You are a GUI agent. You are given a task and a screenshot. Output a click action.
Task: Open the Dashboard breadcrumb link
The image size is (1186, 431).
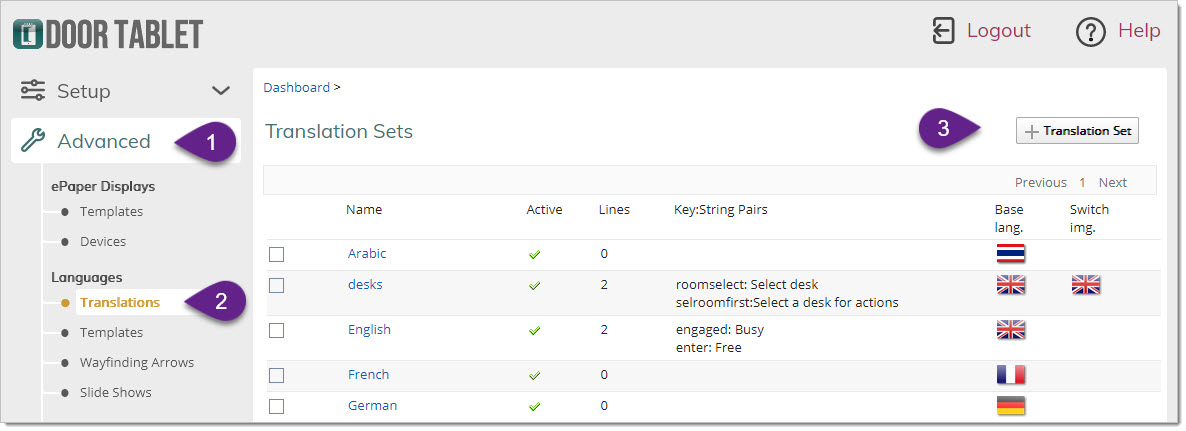point(296,87)
